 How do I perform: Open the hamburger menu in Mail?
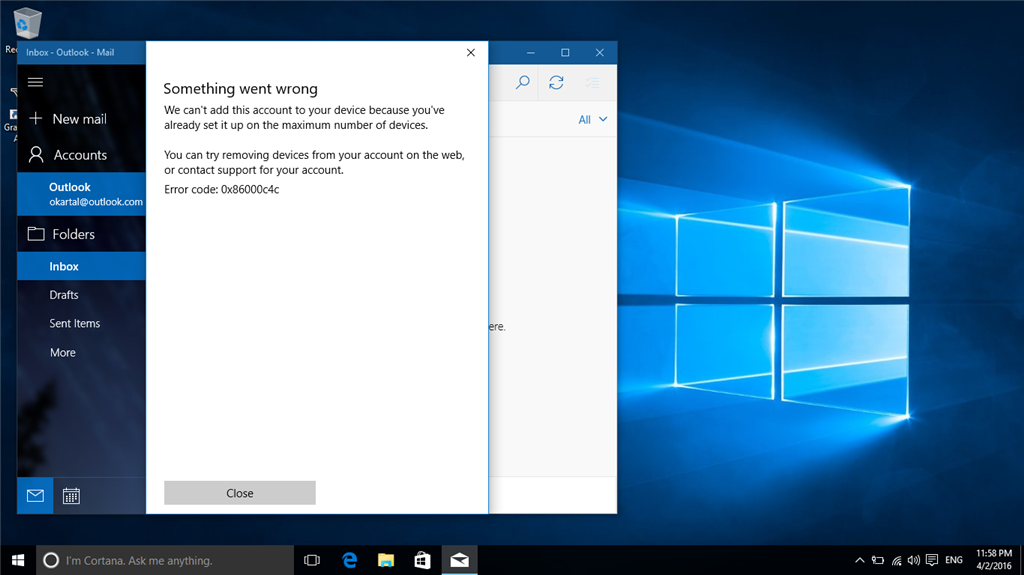[35, 82]
